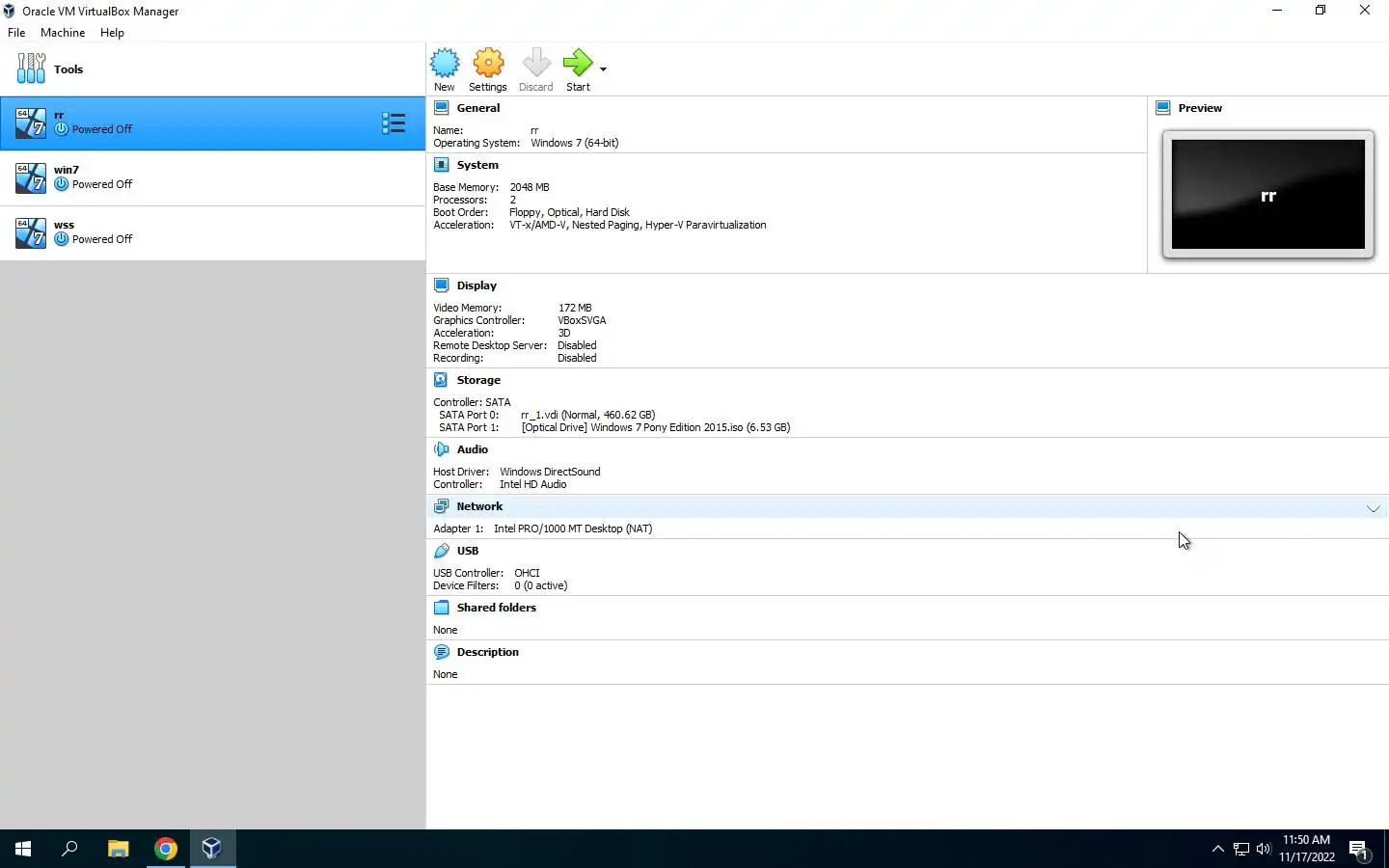Open the notification center icon

[x=1359, y=850]
